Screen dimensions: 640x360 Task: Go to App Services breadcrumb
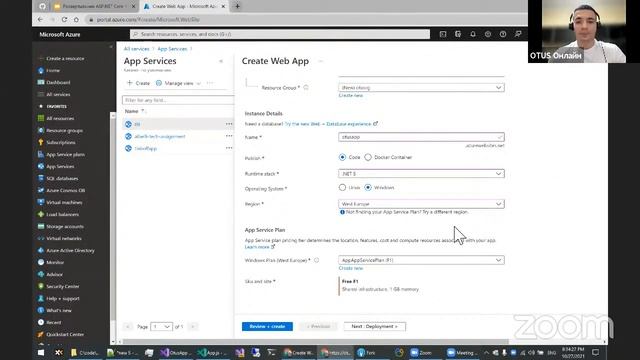pos(172,49)
